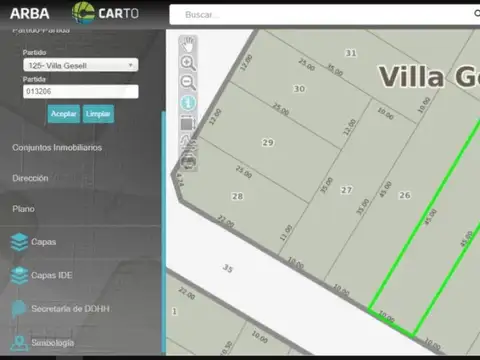Click the CARTO globe logo

tap(83, 13)
